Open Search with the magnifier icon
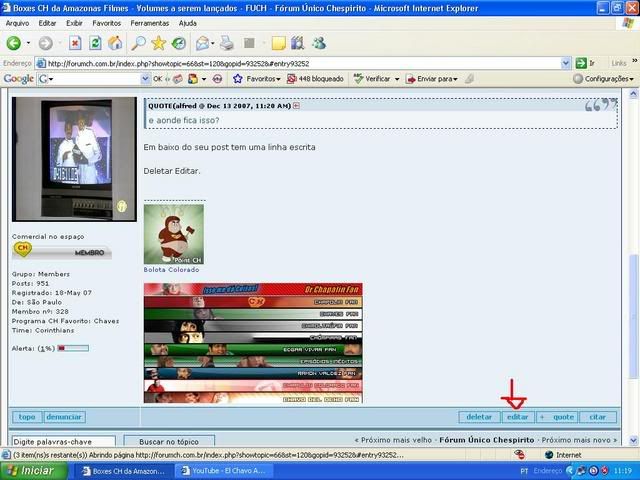 coord(138,43)
